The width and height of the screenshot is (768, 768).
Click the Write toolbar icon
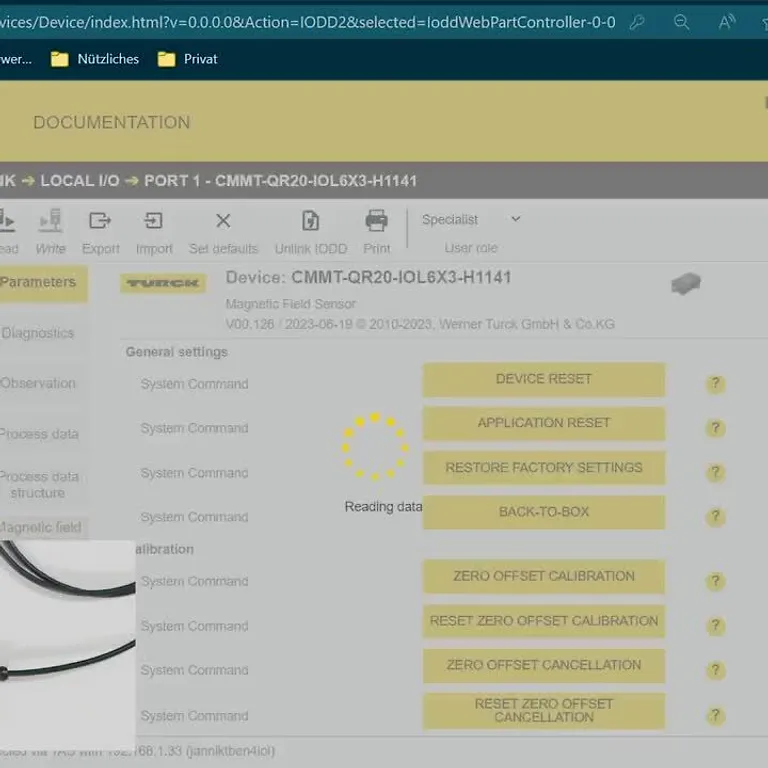point(50,221)
